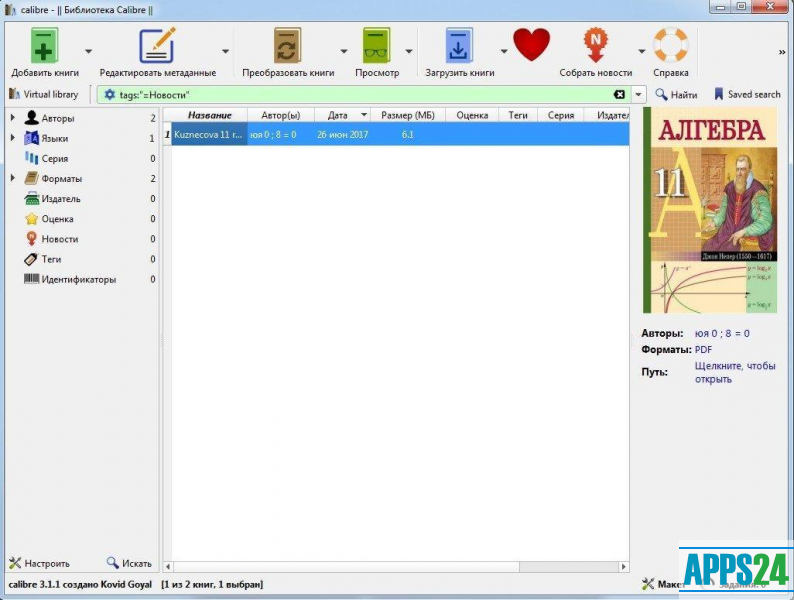The image size is (794, 600).
Task: Select Теги category in tag browser
Action: [x=51, y=259]
